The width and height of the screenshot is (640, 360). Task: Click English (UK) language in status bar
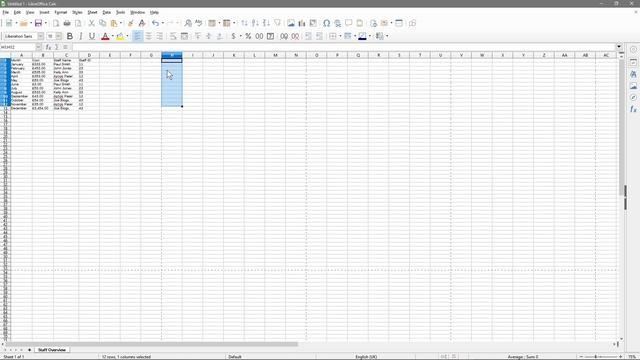[366, 357]
